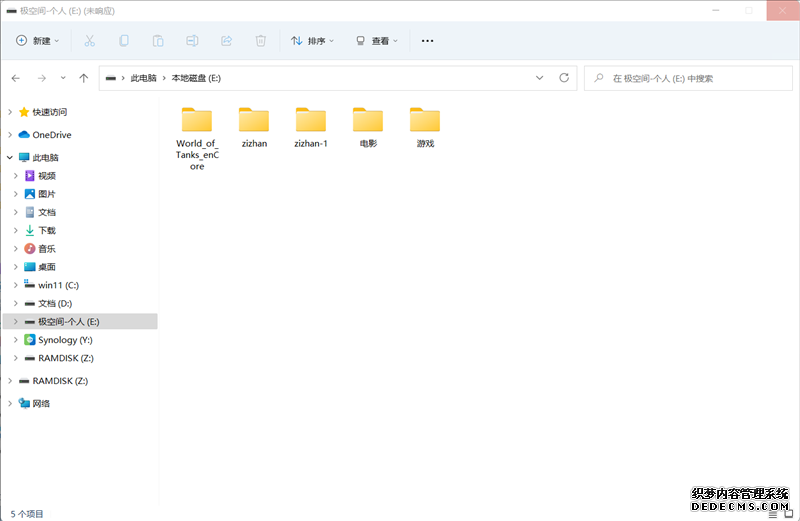Click the Paste clipboard icon
This screenshot has width=800, height=521.
click(x=158, y=41)
